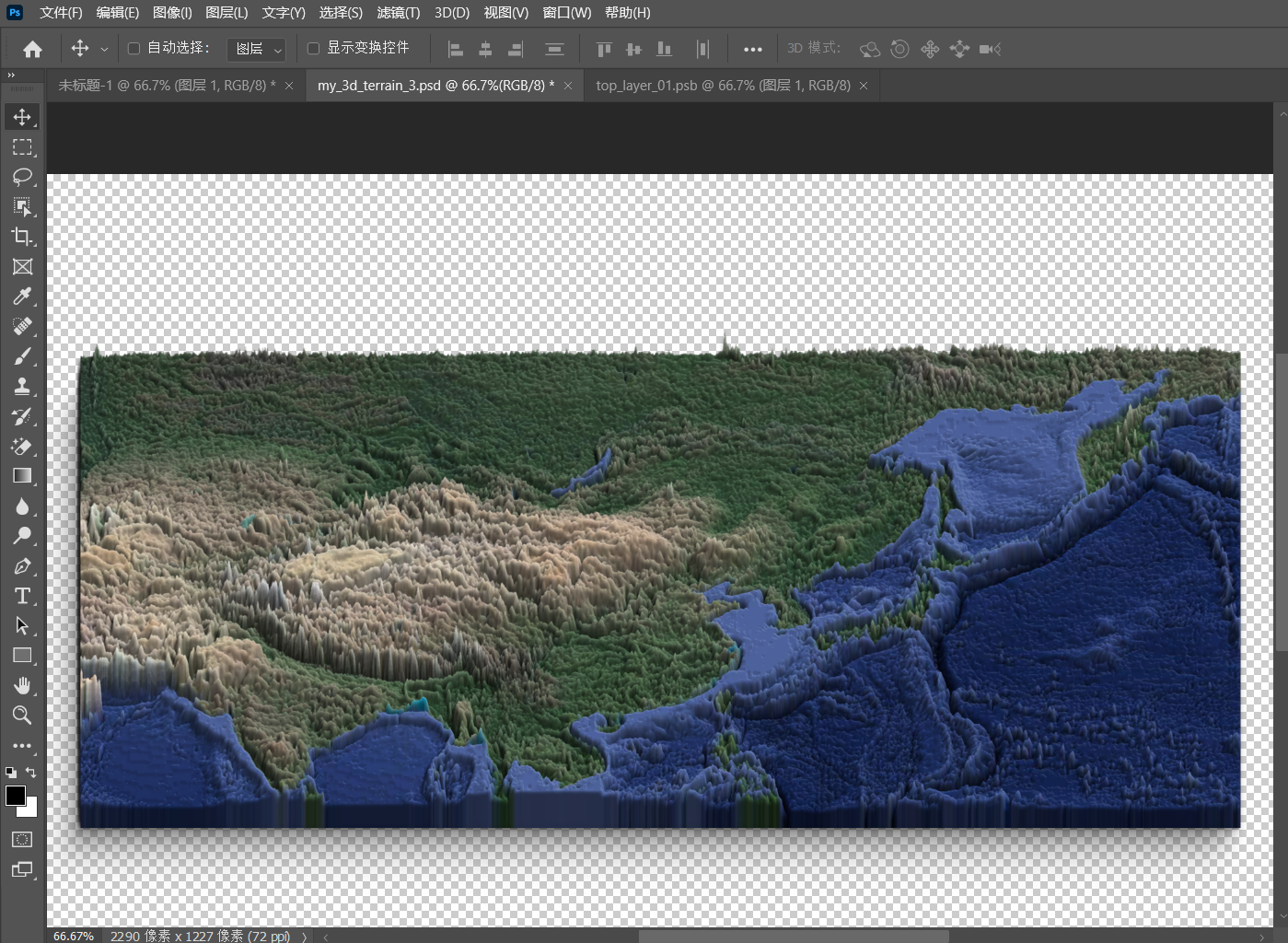
Task: Open the Edit Toolbar three-dots menu
Action: 22,746
